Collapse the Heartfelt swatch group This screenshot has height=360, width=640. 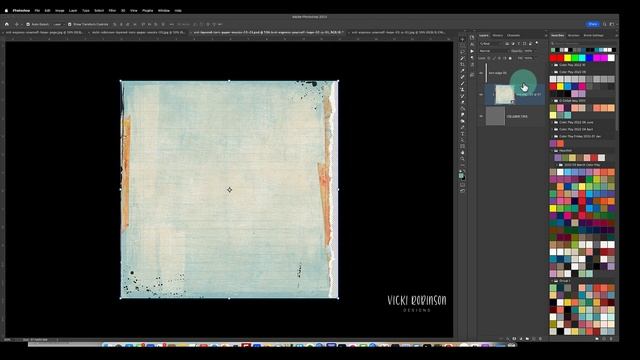coord(553,151)
